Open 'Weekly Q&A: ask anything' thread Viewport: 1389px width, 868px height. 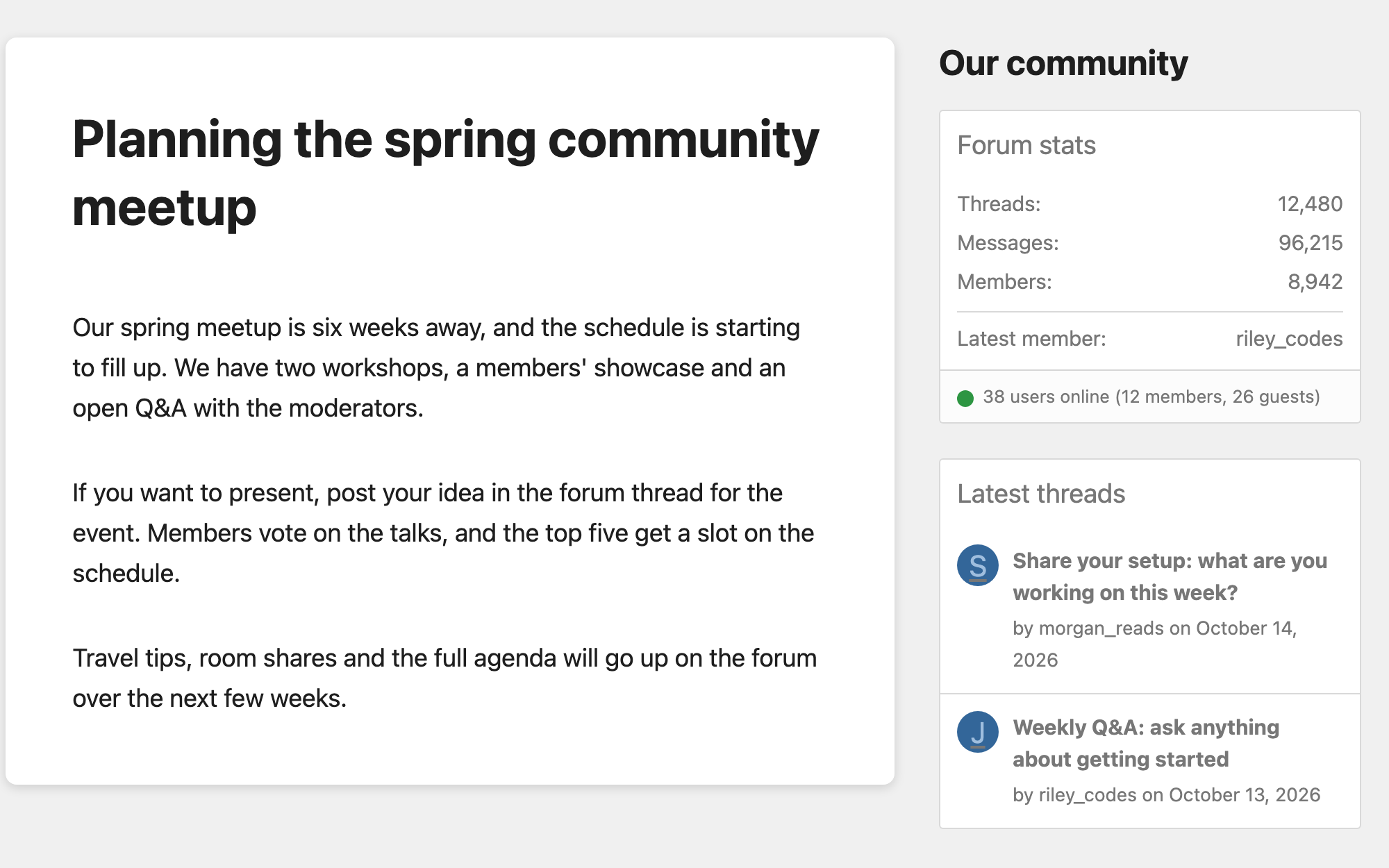[1146, 743]
